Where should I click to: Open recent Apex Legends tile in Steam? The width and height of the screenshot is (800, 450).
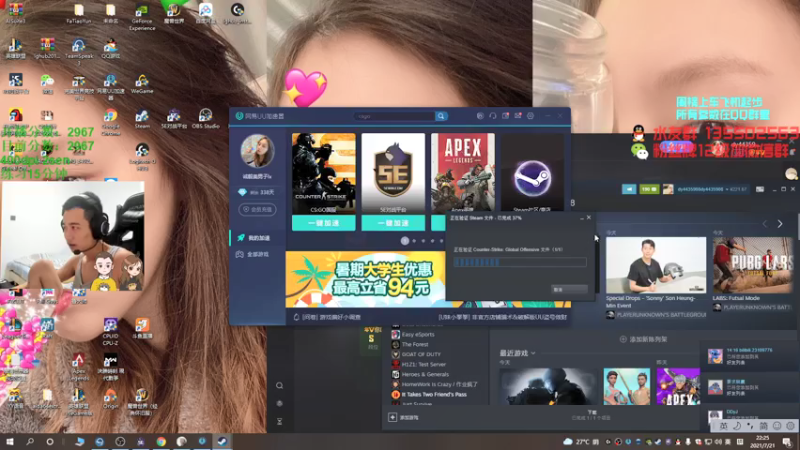[678, 387]
